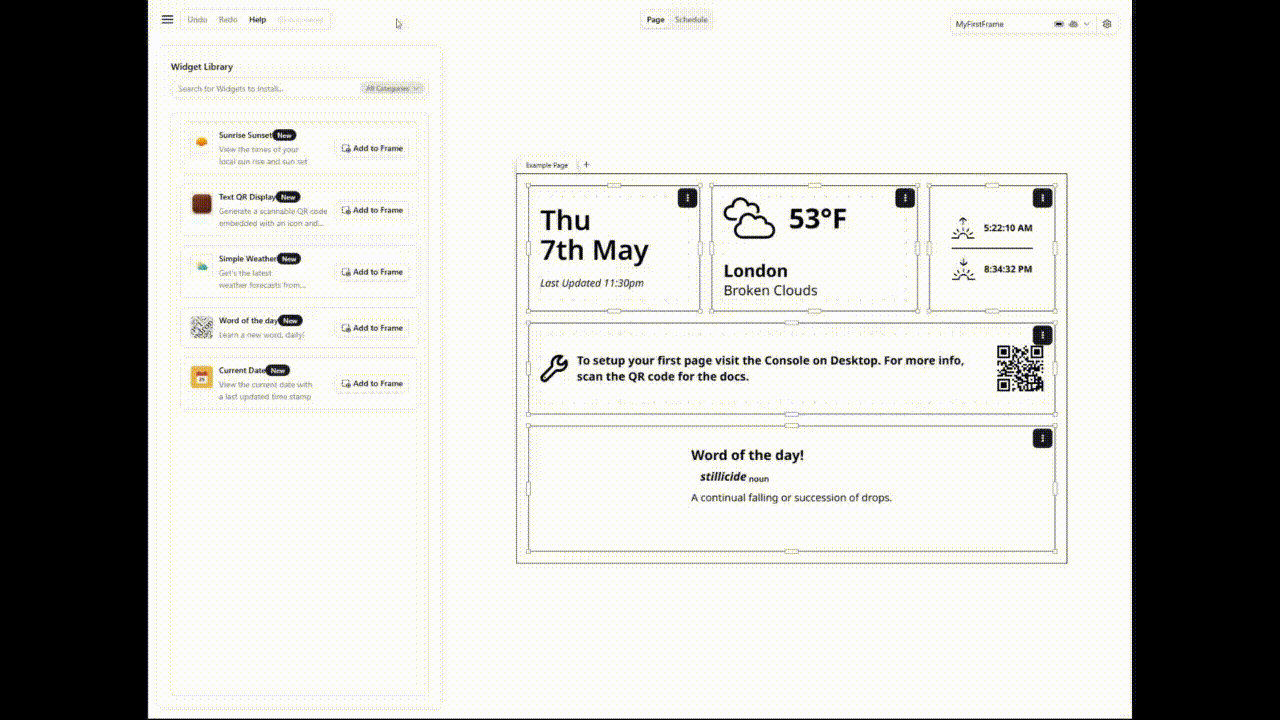Click the battery status icon in frame selector

click(x=1059, y=24)
